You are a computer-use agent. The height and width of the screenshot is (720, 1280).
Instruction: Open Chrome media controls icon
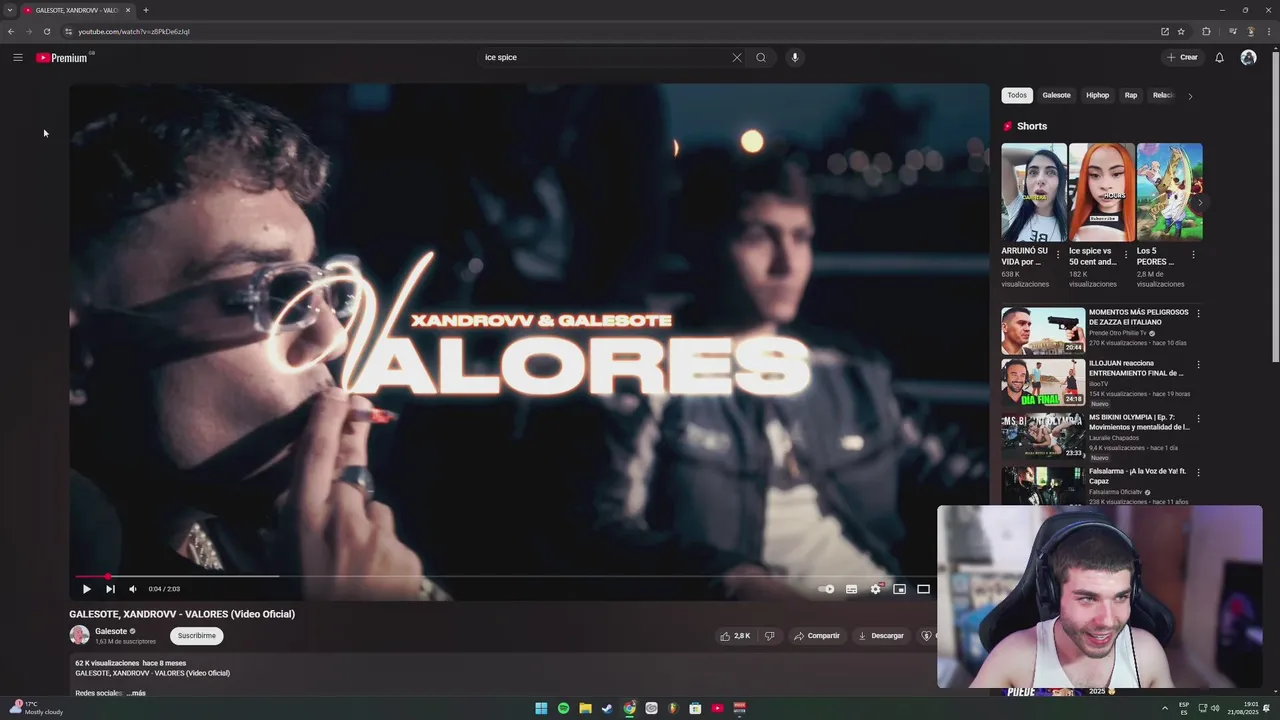[1233, 31]
